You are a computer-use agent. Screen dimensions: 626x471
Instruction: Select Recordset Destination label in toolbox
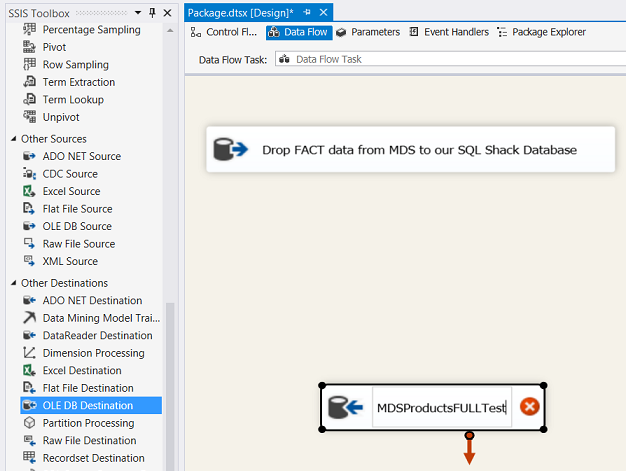pyautogui.click(x=93, y=458)
